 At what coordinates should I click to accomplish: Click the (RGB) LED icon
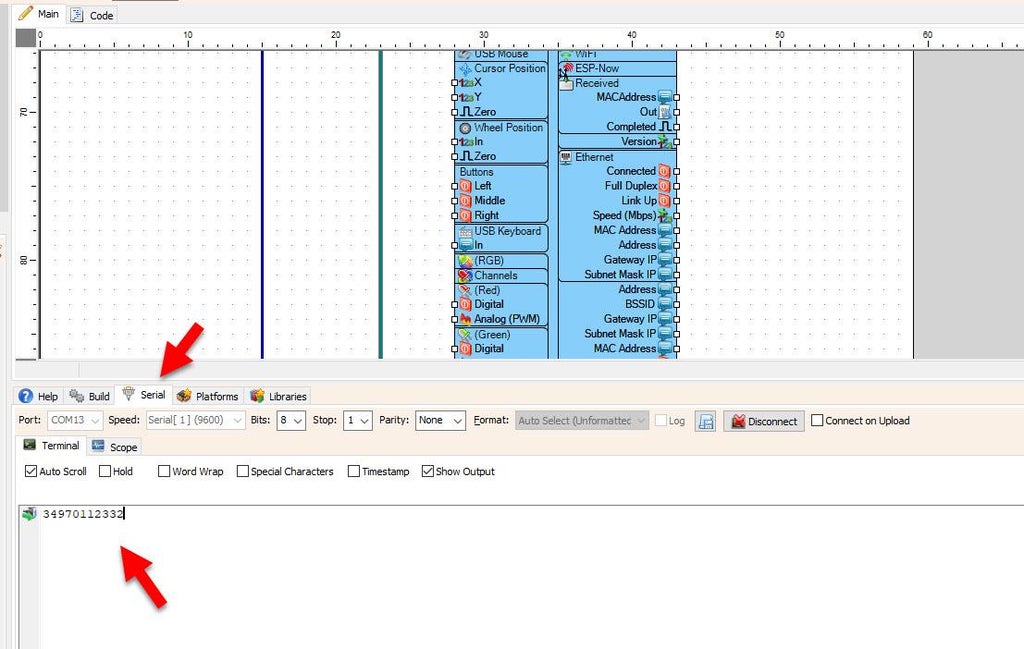[x=465, y=261]
